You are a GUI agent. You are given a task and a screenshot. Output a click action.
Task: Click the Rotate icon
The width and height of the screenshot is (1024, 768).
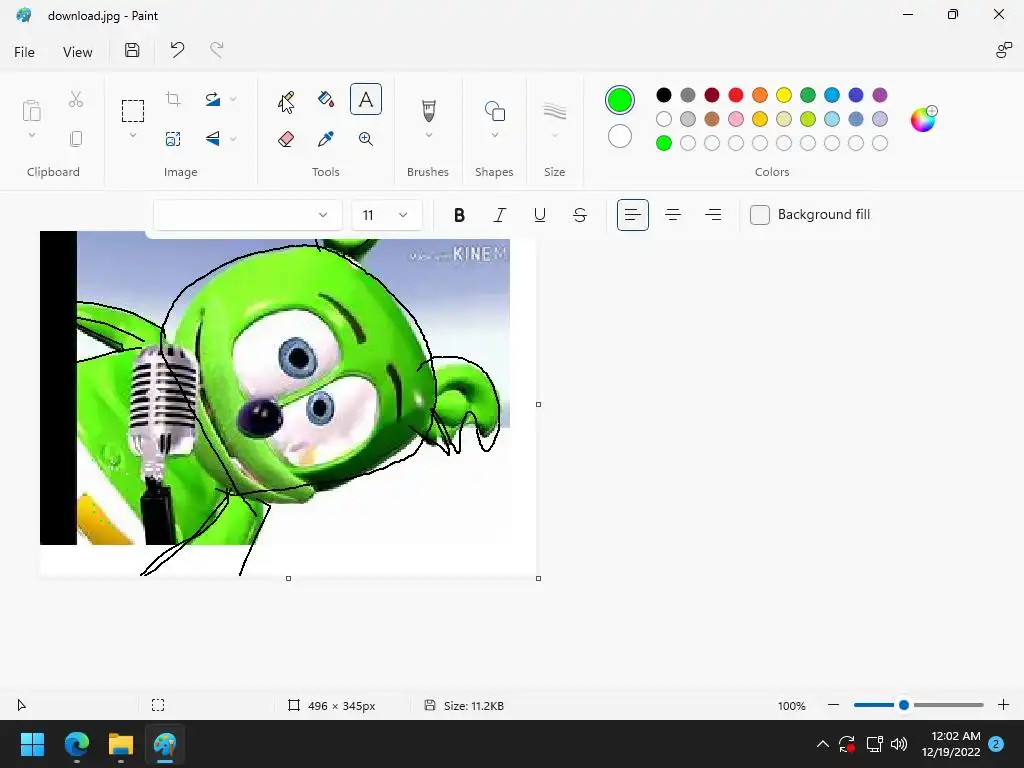212,99
